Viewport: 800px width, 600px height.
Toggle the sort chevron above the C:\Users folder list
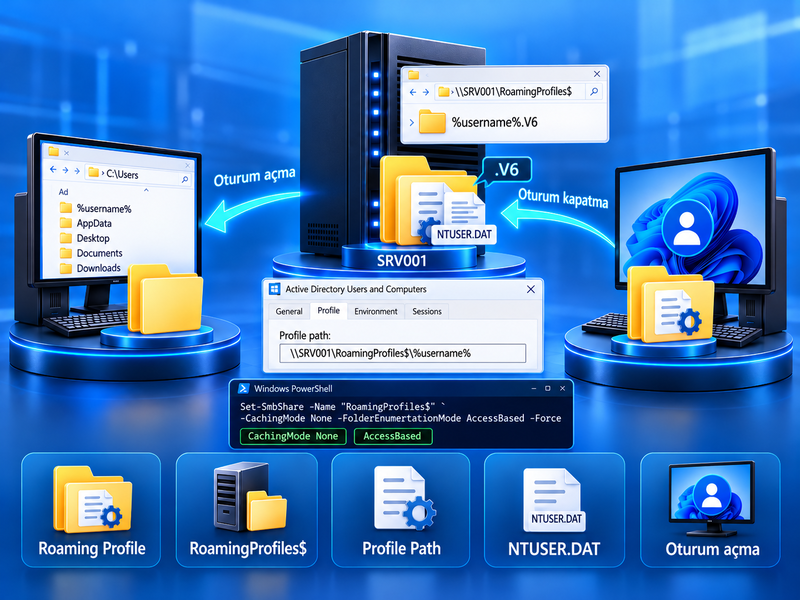pyautogui.click(x=146, y=190)
